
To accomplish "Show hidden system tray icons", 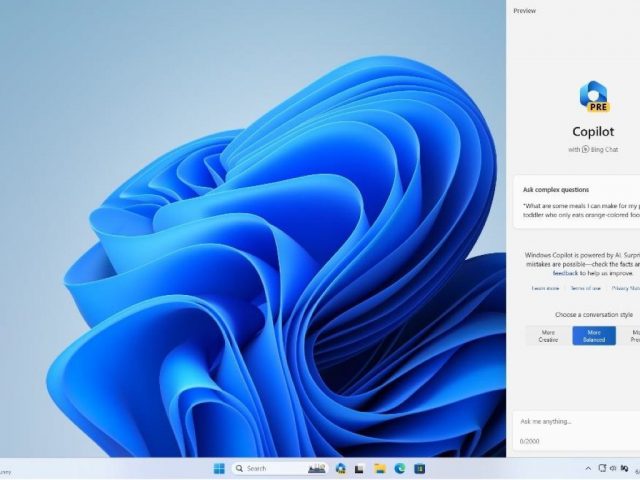I will [x=588, y=469].
